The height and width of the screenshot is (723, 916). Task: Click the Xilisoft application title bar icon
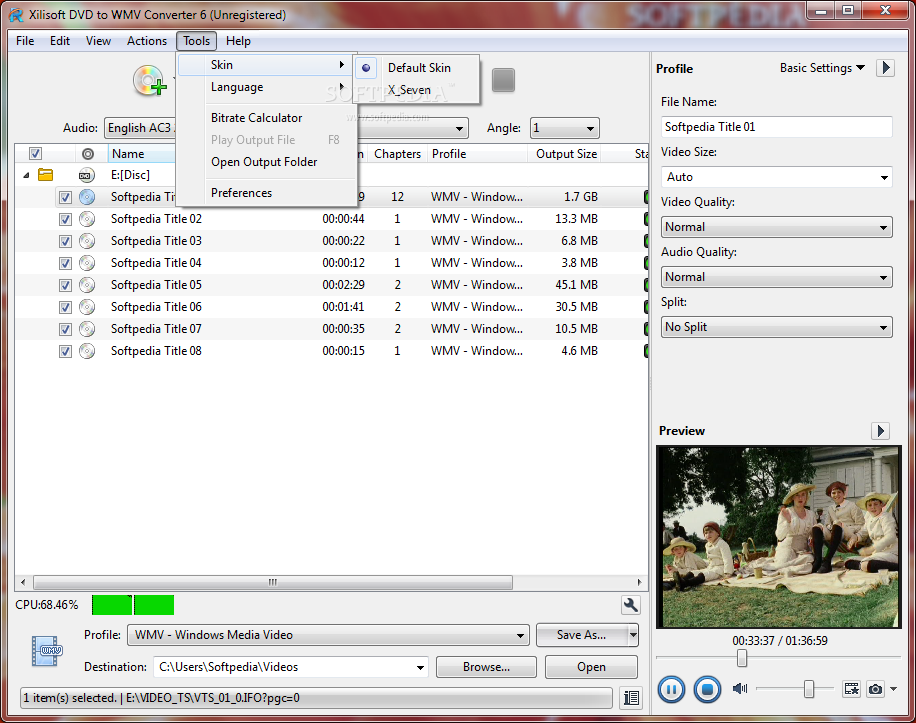[16, 15]
